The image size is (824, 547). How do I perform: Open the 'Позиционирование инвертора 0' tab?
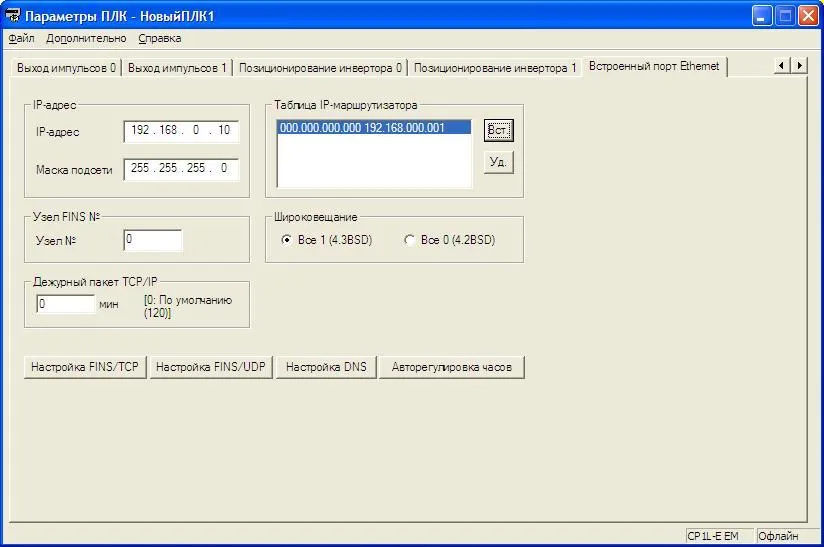[321, 68]
